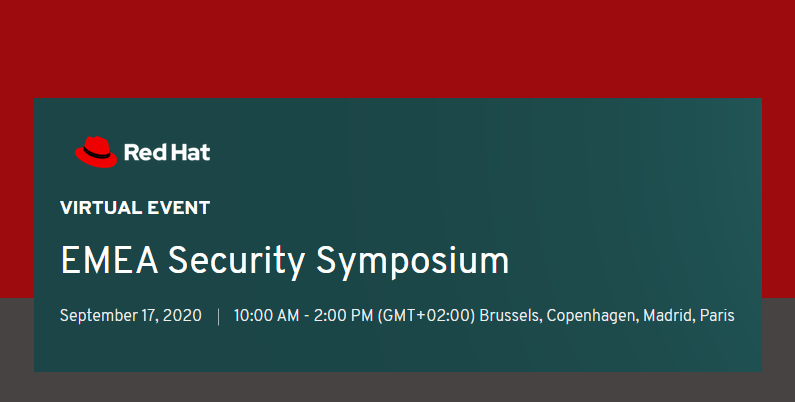The height and width of the screenshot is (402, 795).
Task: Open the EMEA Security Symposium title
Action: click(x=284, y=261)
